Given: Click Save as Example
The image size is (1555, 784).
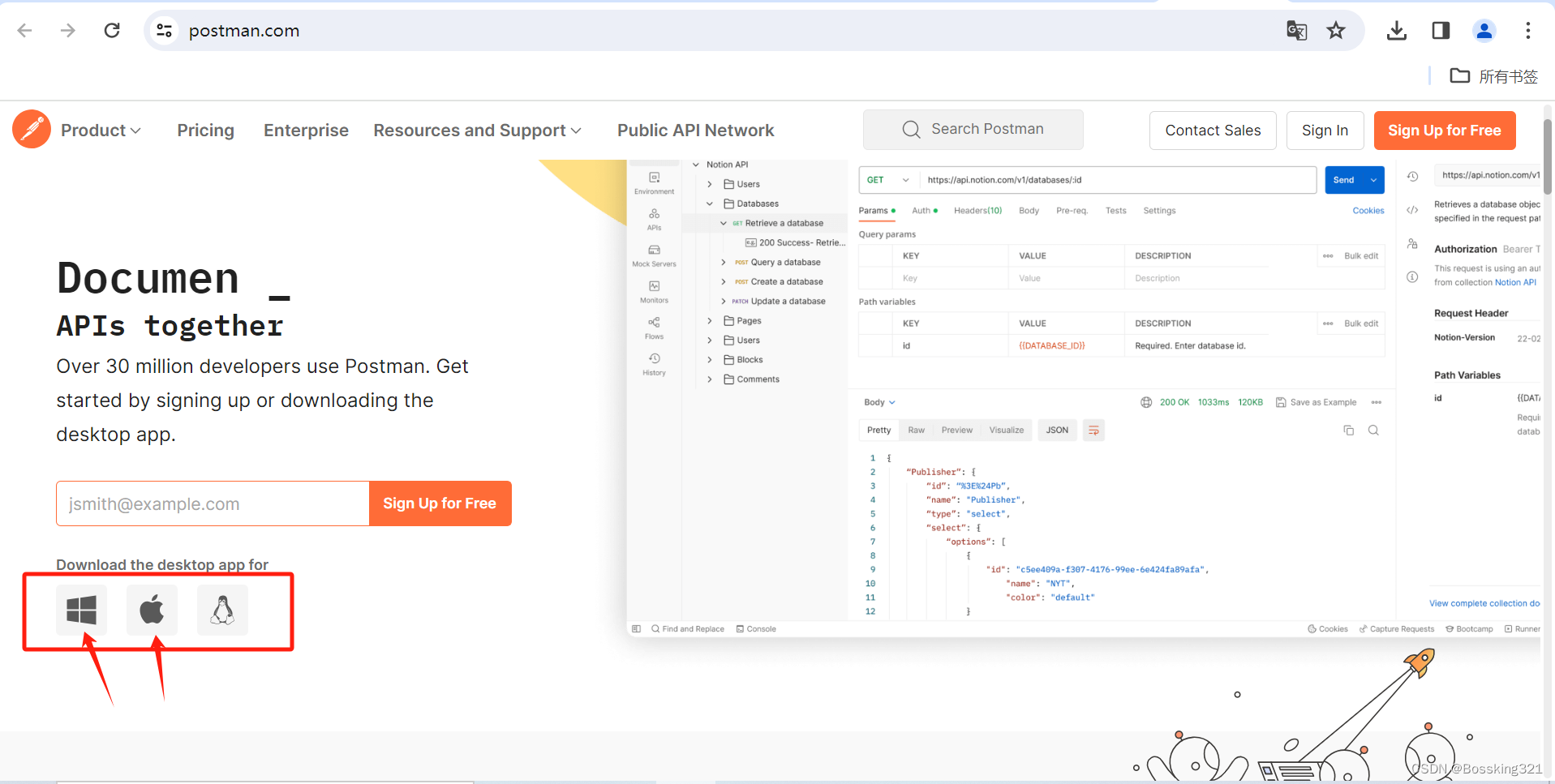Looking at the screenshot, I should (1316, 402).
